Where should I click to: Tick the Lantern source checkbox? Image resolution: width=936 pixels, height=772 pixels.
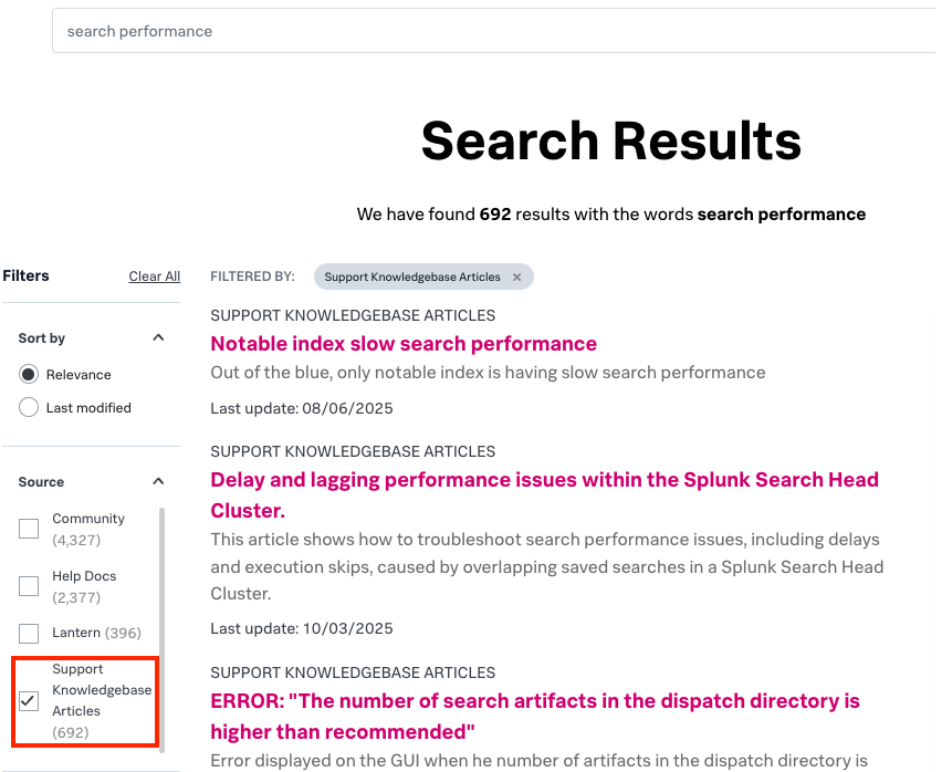[x=29, y=633]
